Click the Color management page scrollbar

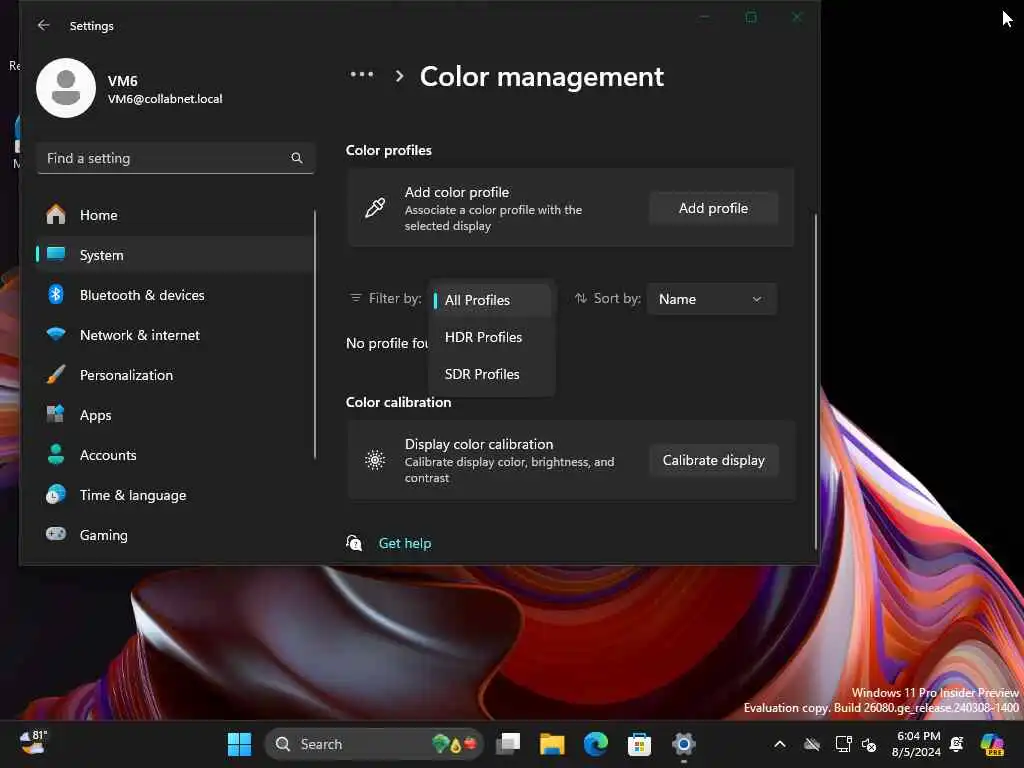click(x=816, y=381)
